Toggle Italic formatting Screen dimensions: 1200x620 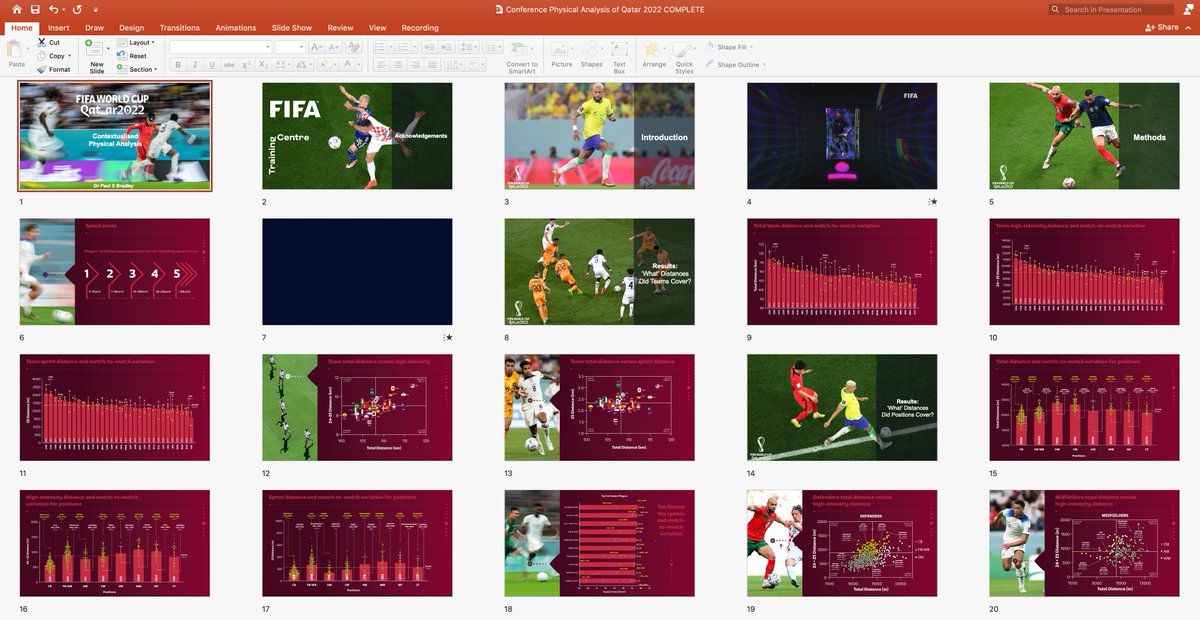coord(195,65)
